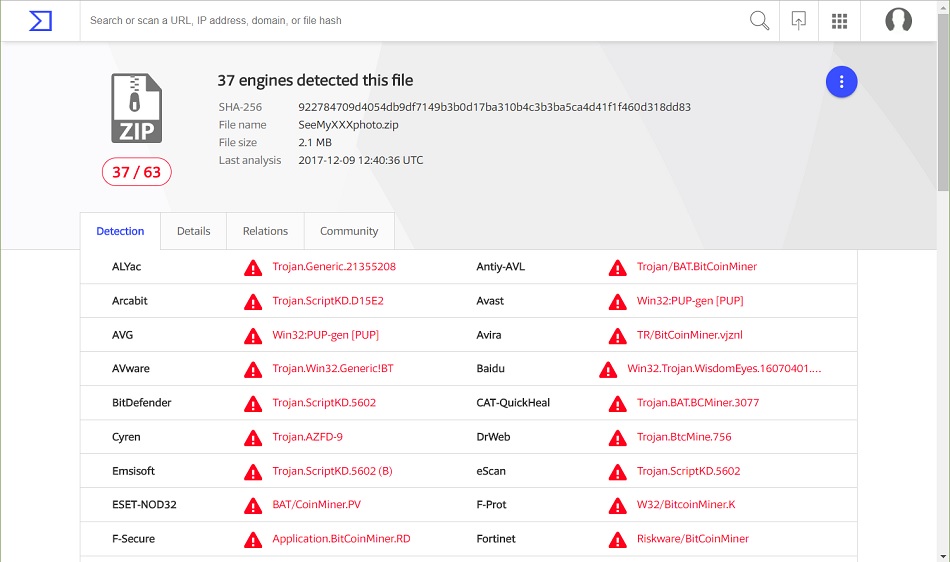
Task: Click the ZIP file type icon
Action: click(136, 108)
